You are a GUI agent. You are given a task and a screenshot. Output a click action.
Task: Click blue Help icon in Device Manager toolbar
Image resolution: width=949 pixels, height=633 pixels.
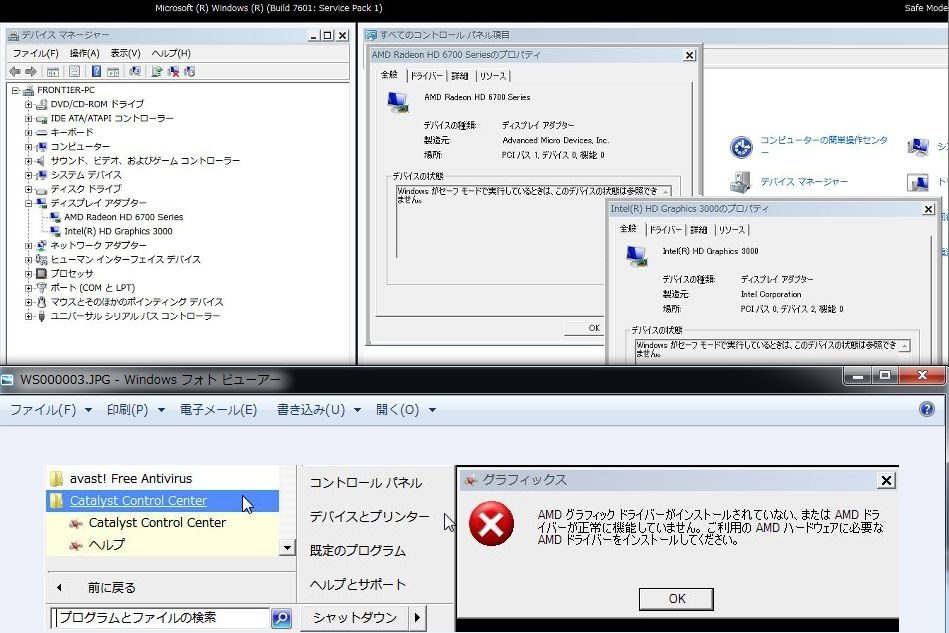pos(96,71)
